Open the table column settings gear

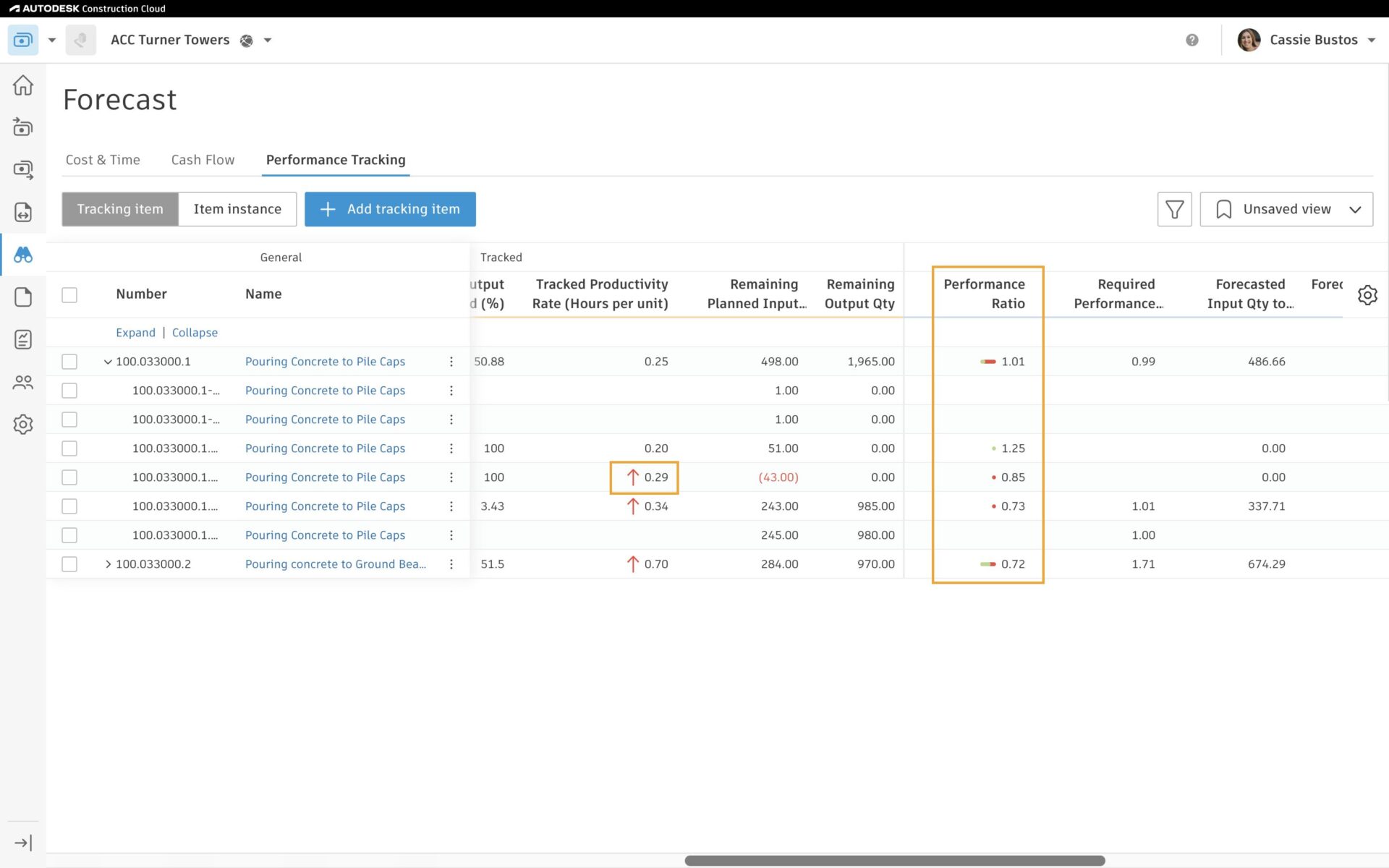click(x=1368, y=295)
